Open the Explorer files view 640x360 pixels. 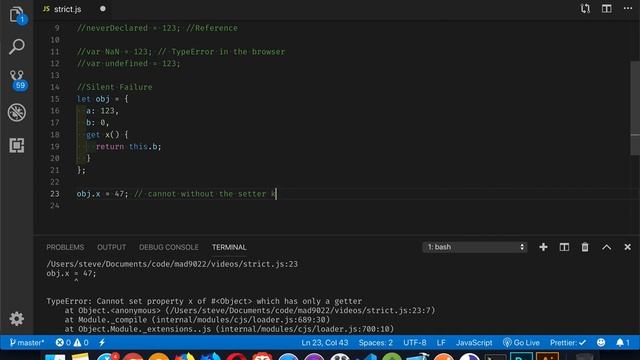[17, 16]
